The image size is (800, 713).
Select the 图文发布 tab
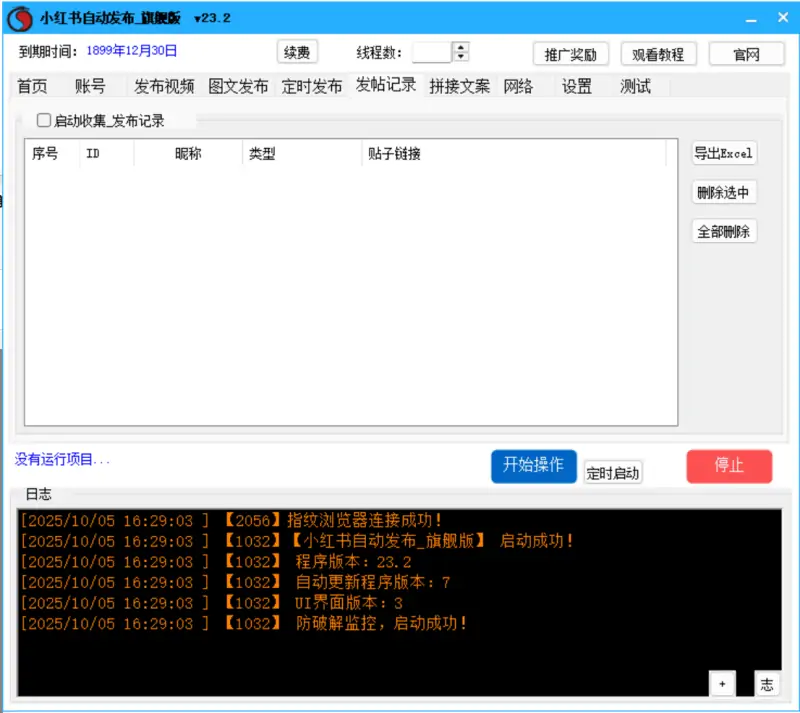tap(238, 87)
